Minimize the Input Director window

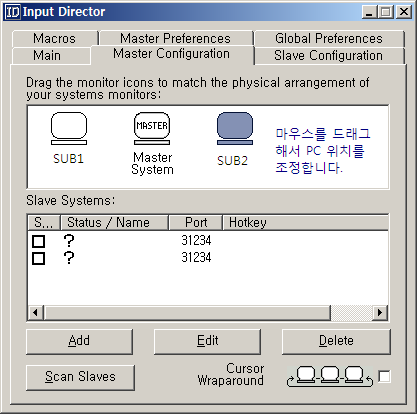coord(369,12)
